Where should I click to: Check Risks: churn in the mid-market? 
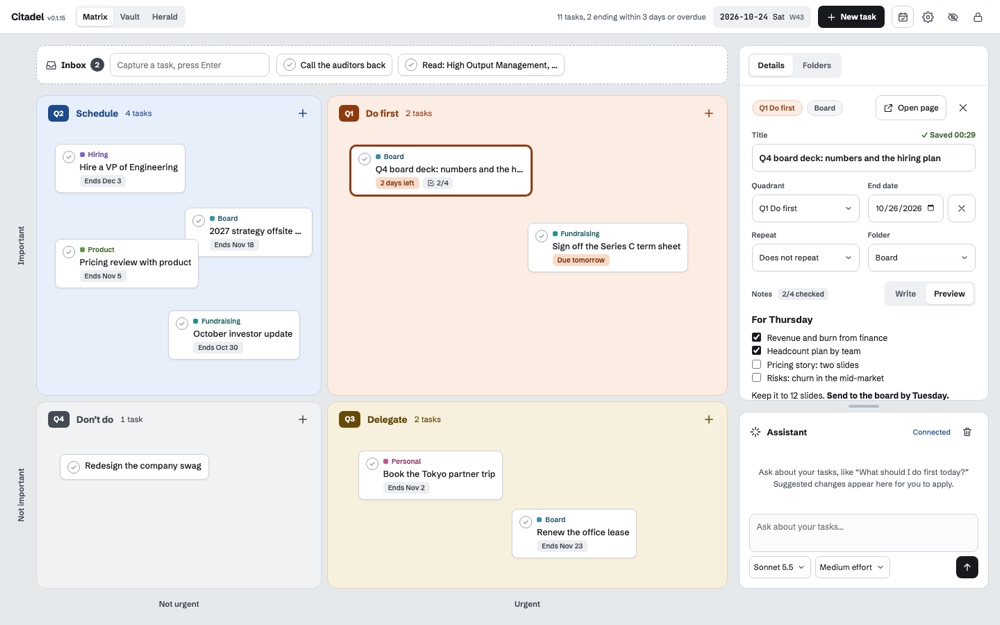coord(756,378)
